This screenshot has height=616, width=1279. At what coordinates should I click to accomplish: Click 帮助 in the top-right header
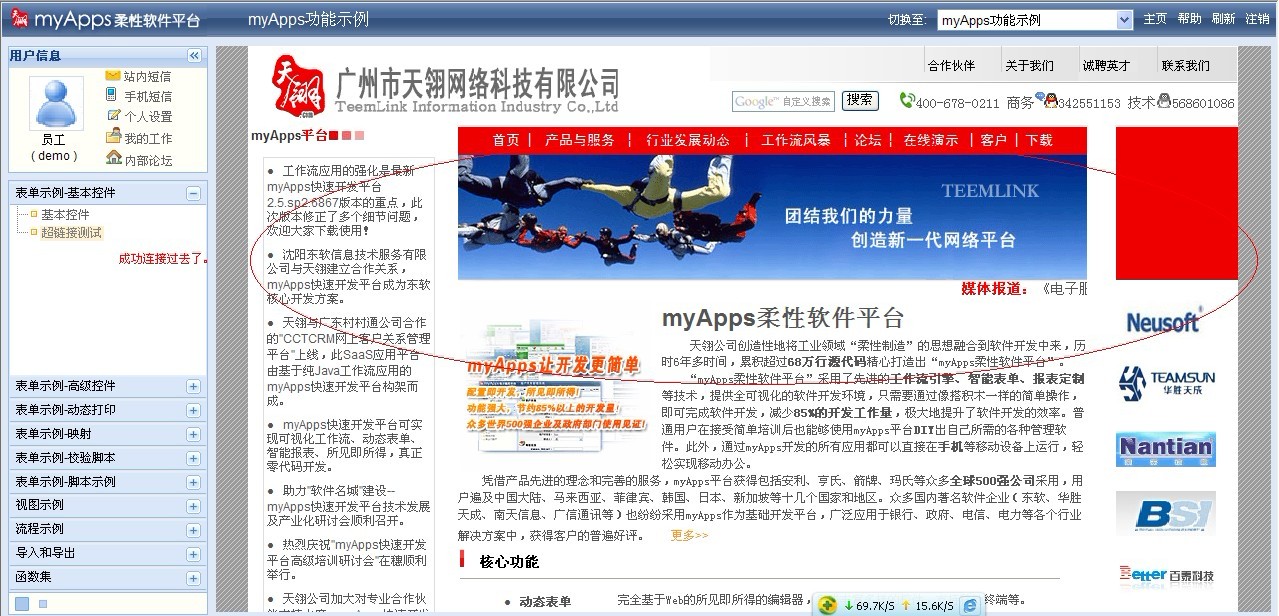pyautogui.click(x=1189, y=19)
